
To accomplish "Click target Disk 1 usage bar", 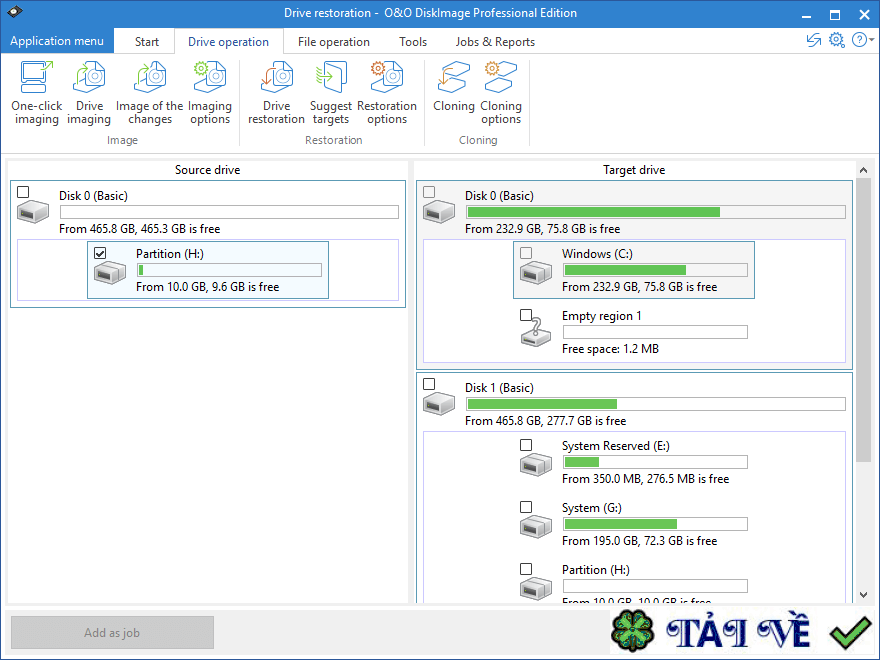I will point(656,404).
